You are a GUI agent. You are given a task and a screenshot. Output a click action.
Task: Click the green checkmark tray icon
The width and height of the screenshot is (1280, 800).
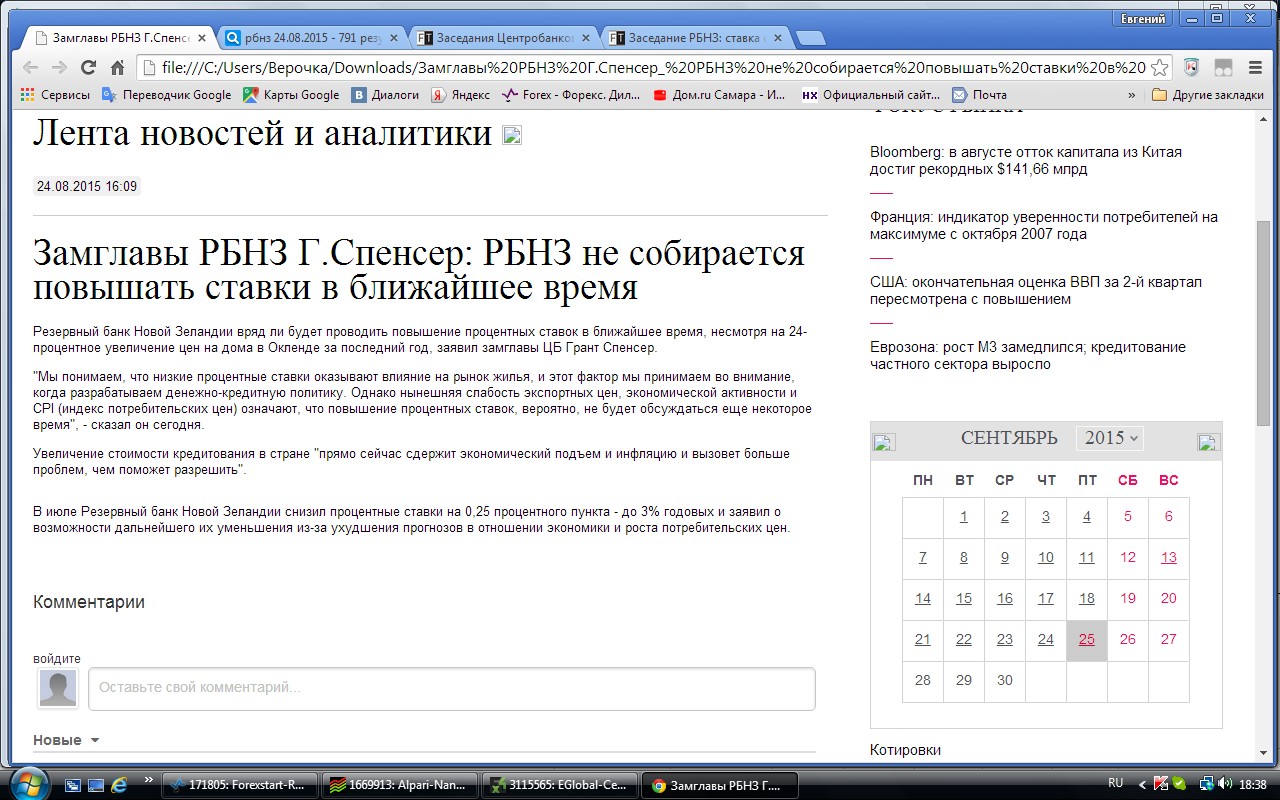(x=1179, y=784)
